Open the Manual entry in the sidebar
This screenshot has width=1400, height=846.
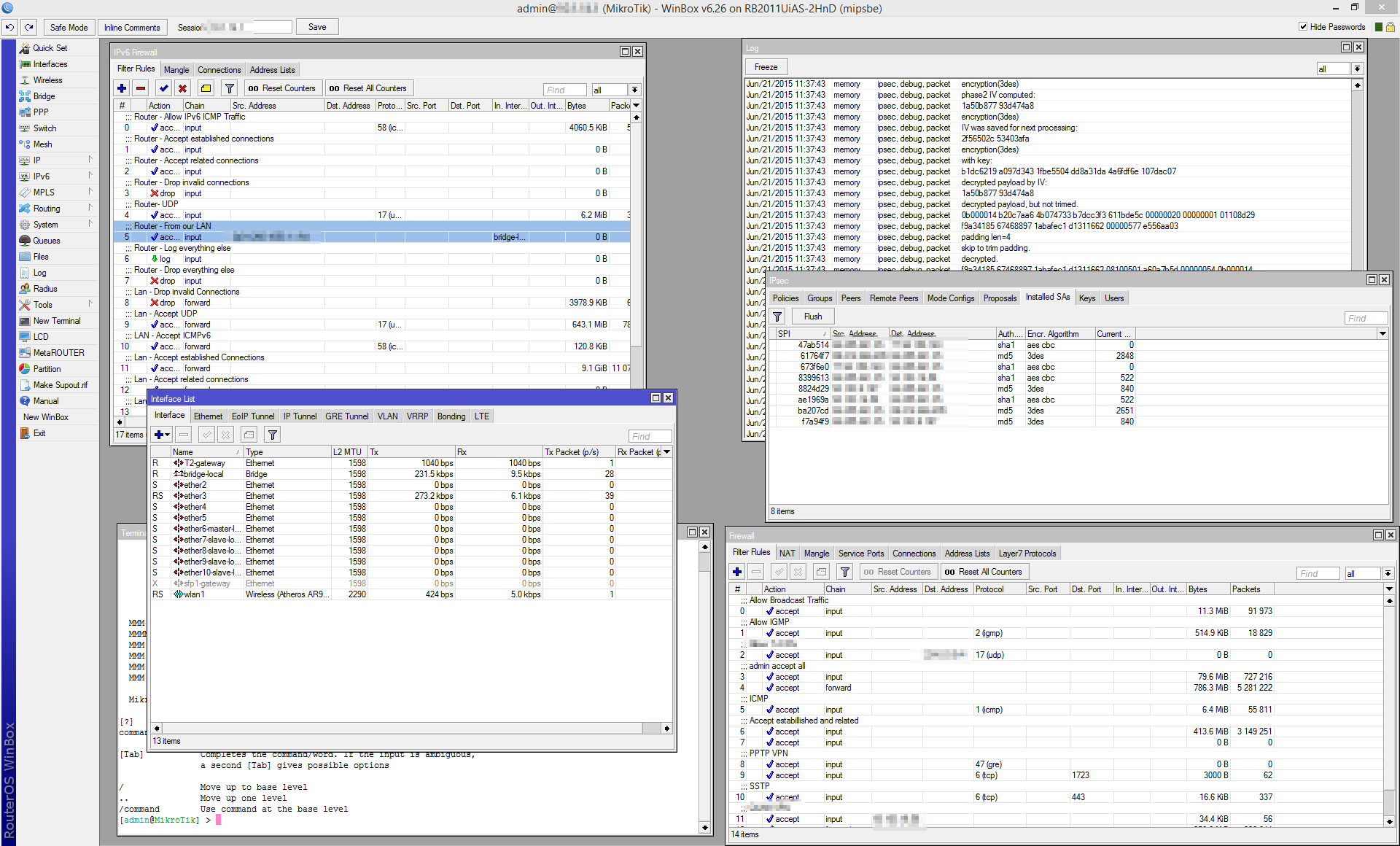pos(45,401)
